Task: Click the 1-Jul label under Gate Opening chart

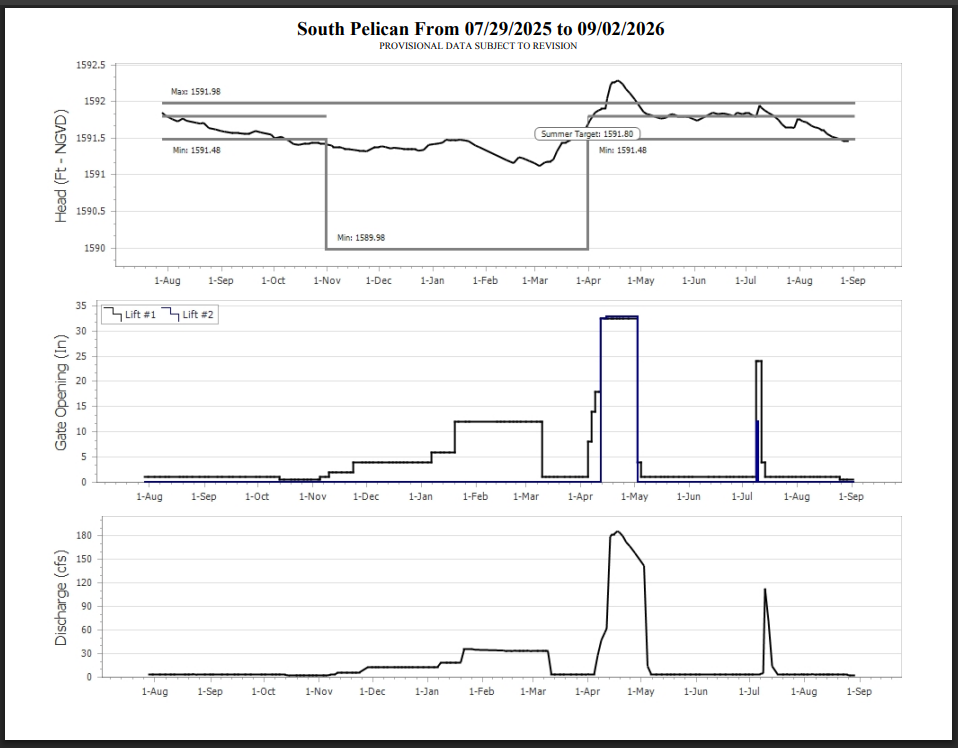Action: tap(742, 496)
